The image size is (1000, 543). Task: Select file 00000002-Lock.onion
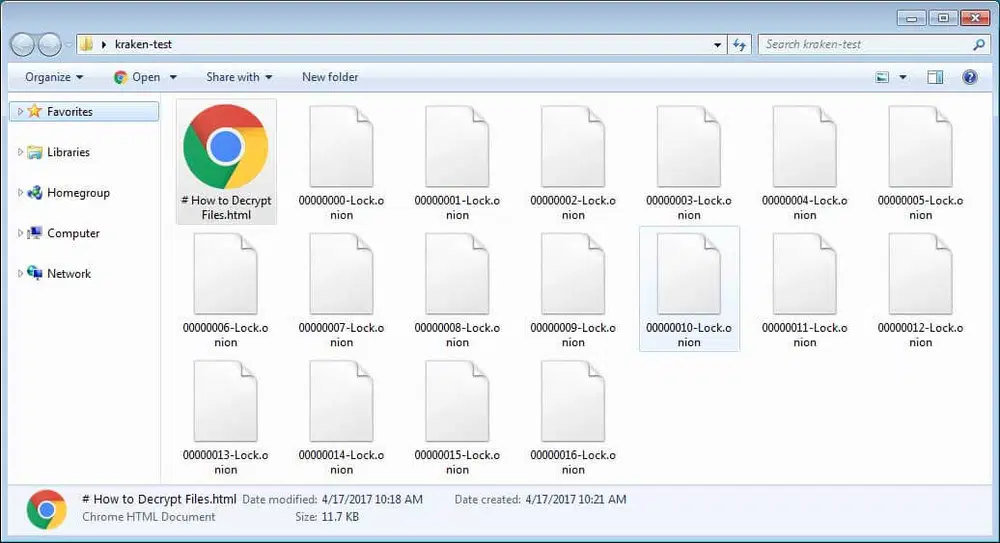tap(573, 162)
